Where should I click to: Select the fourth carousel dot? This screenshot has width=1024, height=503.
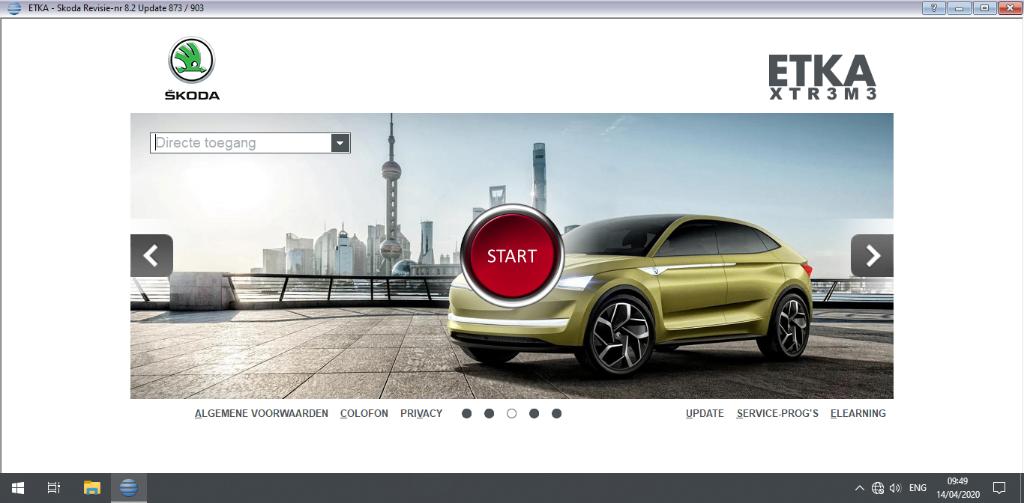pos(534,413)
